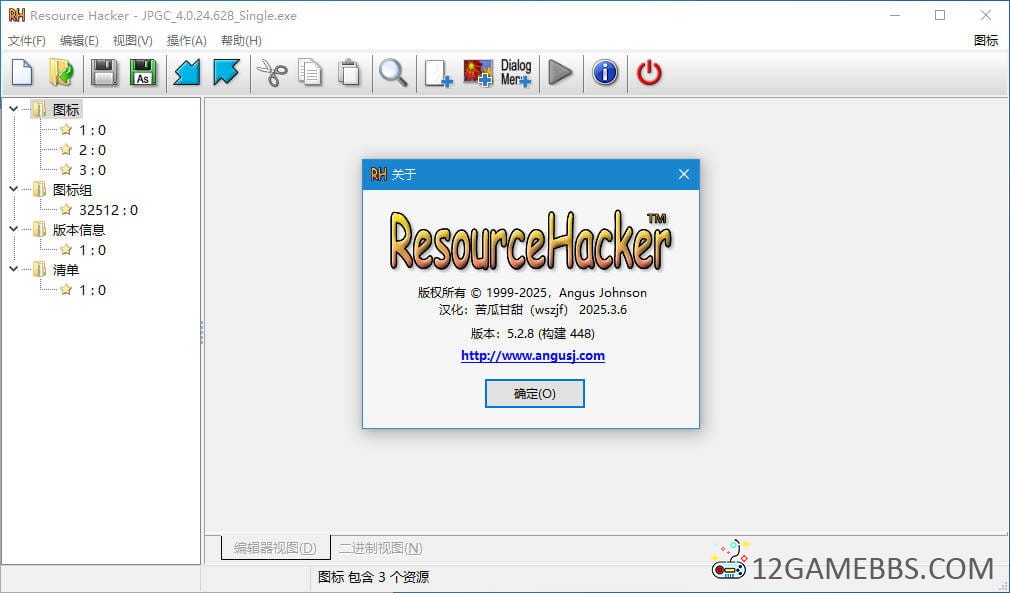Open a file using the folder icon
1010x593 pixels.
pos(61,73)
